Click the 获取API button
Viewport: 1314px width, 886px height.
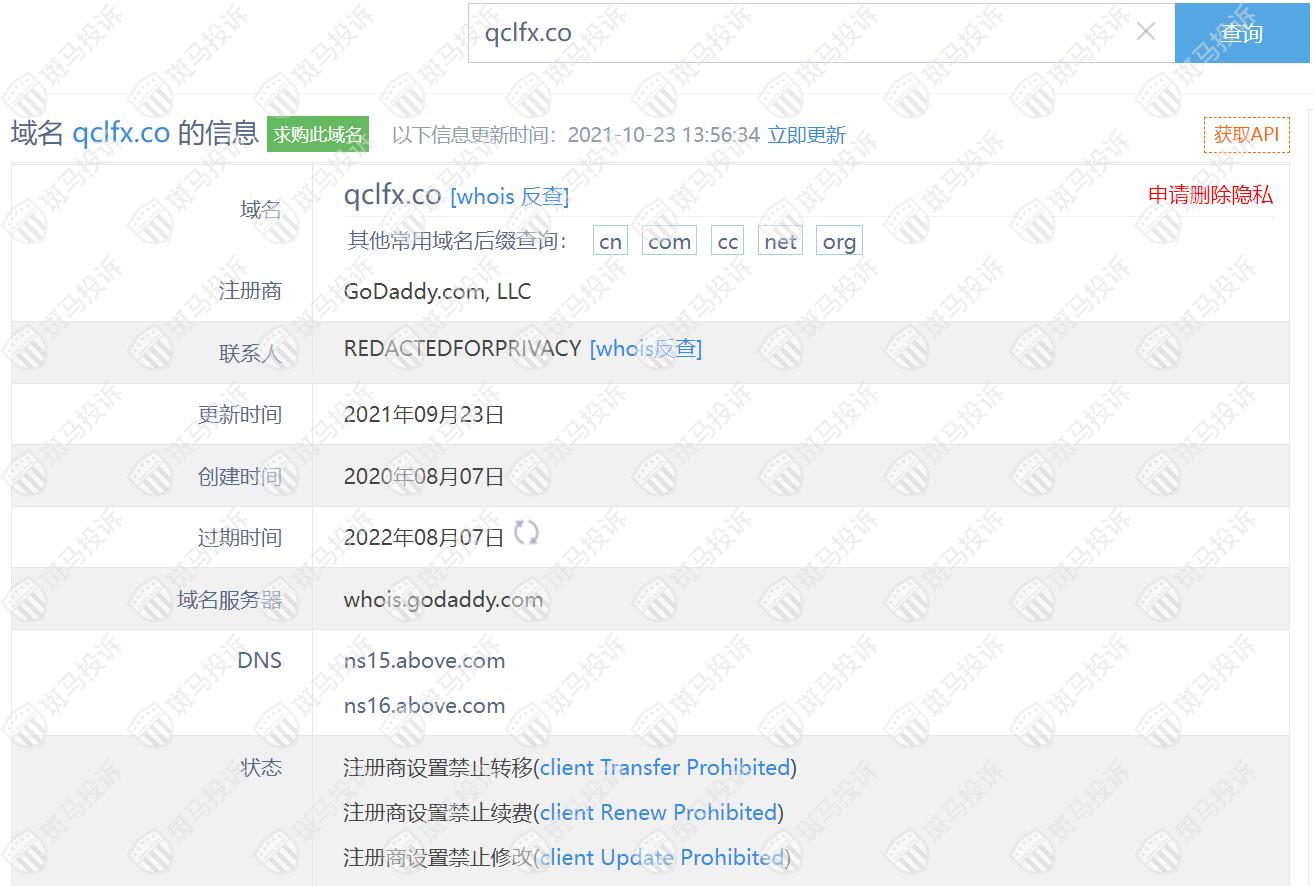[1246, 135]
